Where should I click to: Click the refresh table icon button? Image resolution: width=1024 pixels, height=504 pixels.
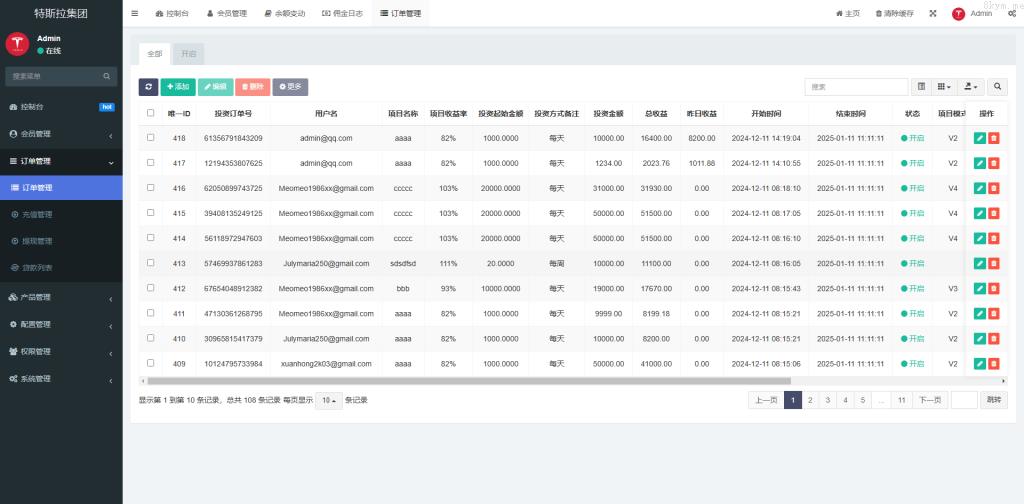[x=148, y=87]
